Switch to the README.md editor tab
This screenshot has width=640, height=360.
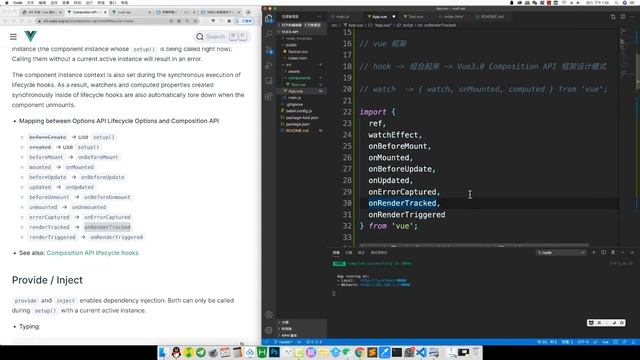pyautogui.click(x=491, y=17)
